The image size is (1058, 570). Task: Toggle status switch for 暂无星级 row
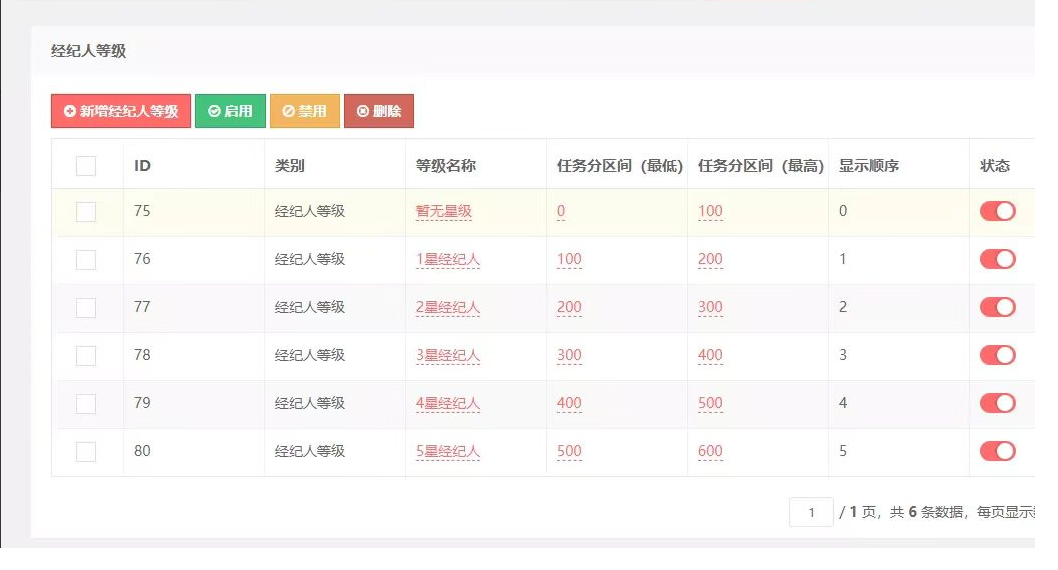click(998, 211)
